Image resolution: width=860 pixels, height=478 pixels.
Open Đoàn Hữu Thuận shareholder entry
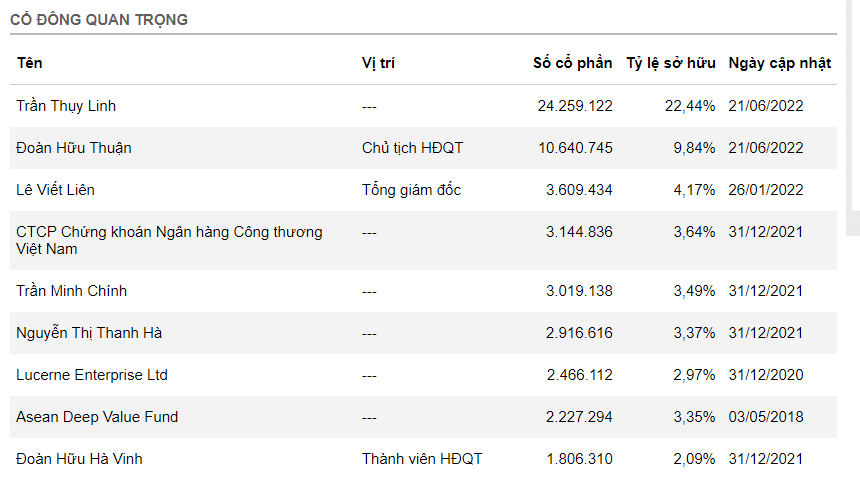click(74, 148)
